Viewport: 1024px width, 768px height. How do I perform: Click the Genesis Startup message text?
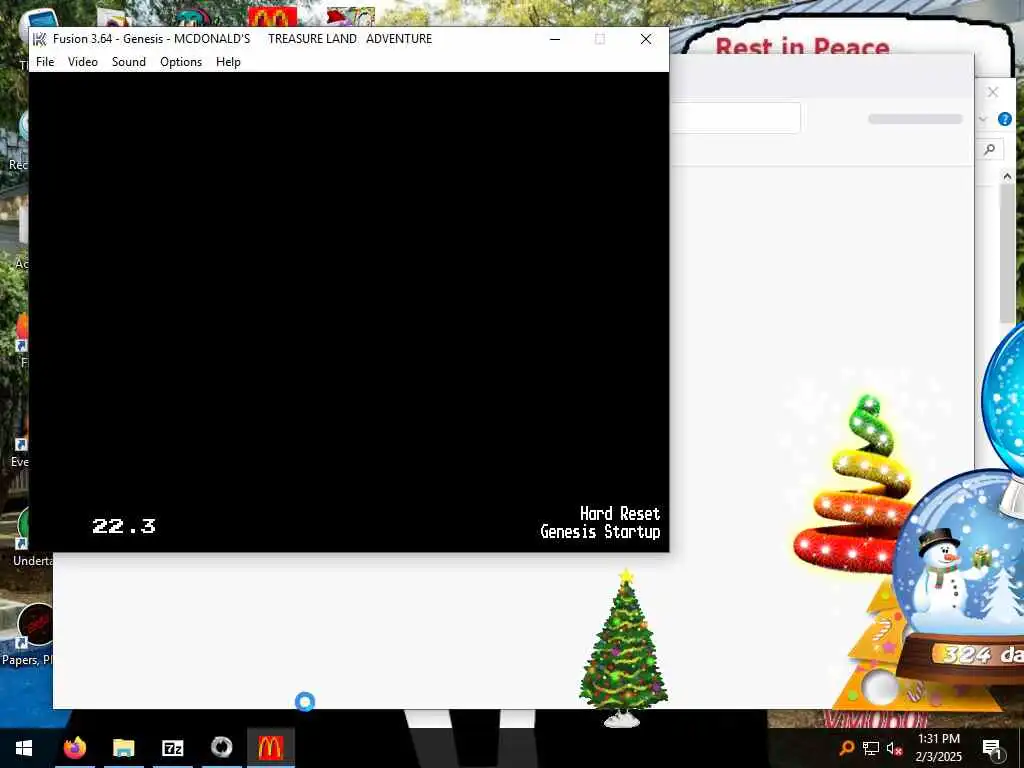pyautogui.click(x=600, y=532)
